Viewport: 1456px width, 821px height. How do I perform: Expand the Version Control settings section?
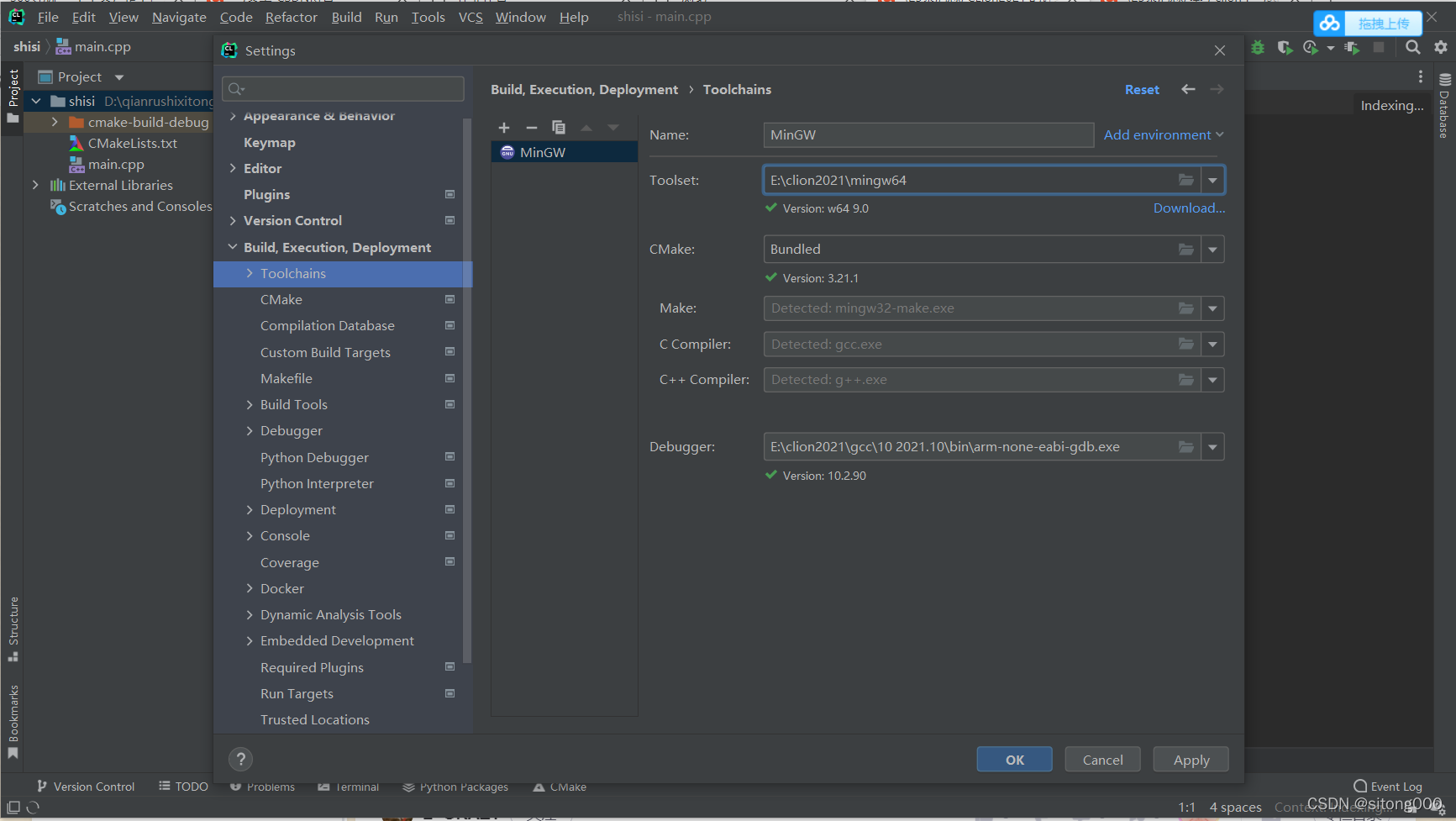tap(233, 221)
